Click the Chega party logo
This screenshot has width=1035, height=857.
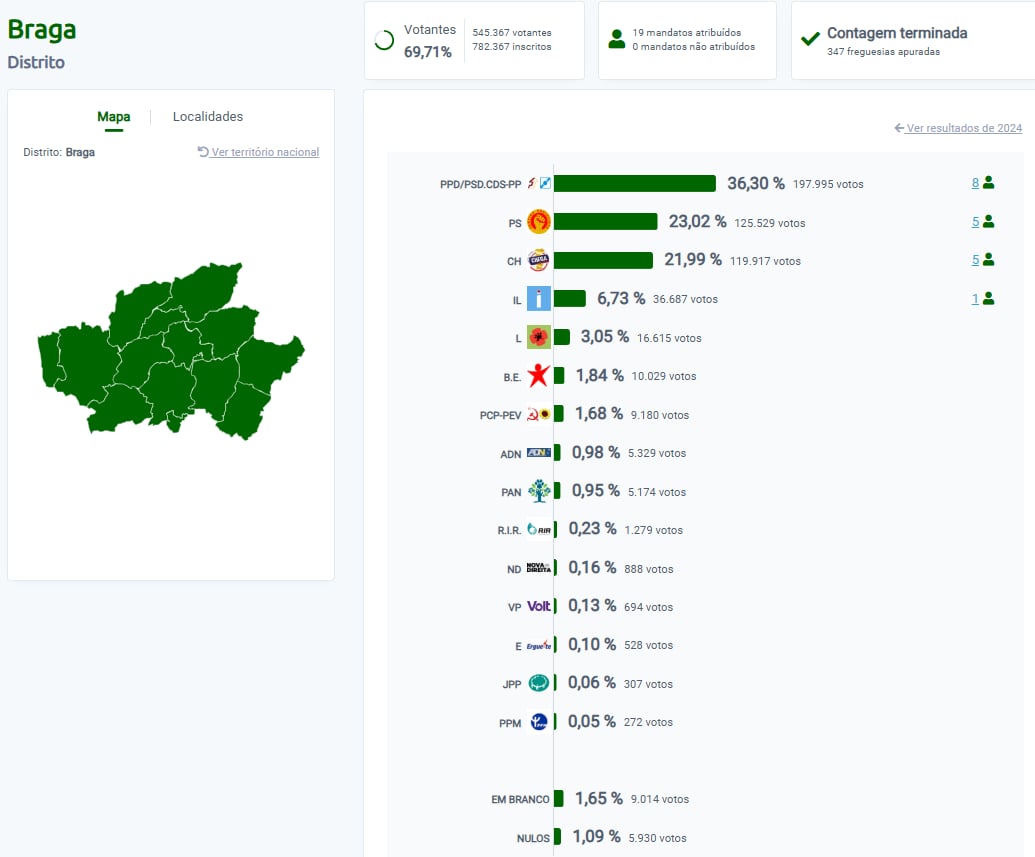pos(538,261)
